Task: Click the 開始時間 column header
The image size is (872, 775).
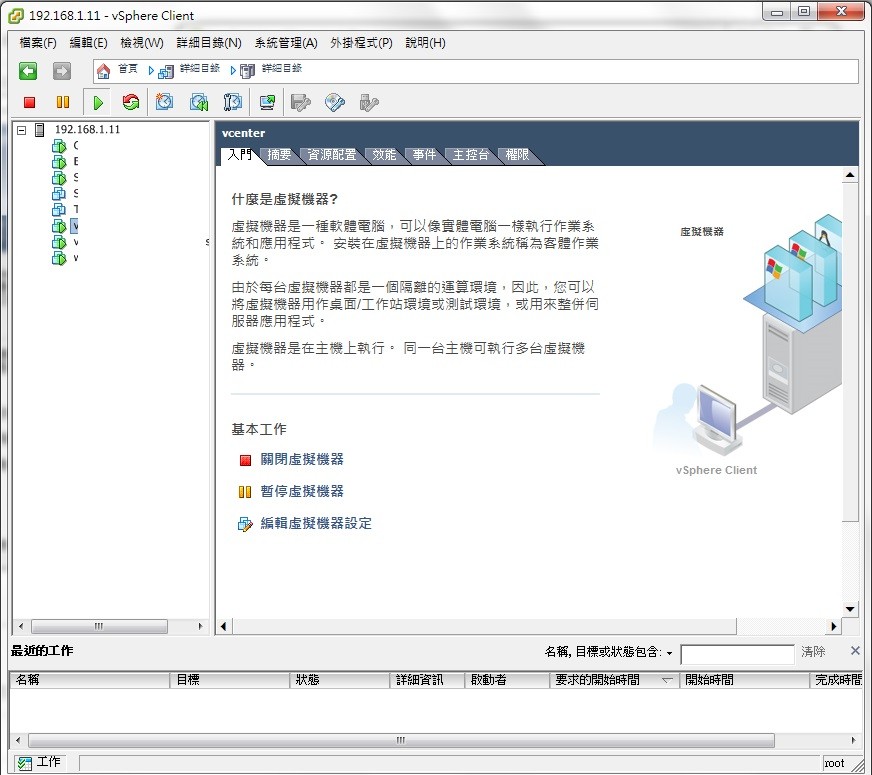Action: (745, 680)
